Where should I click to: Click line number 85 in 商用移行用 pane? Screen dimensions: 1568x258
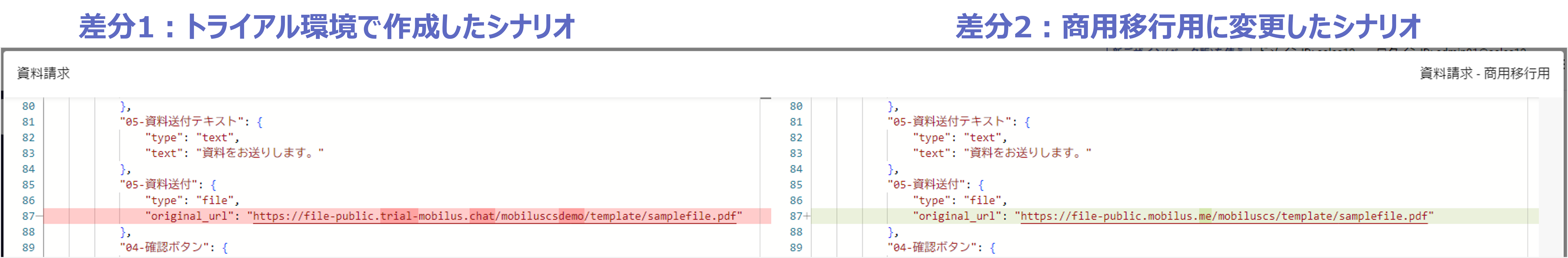(x=796, y=184)
